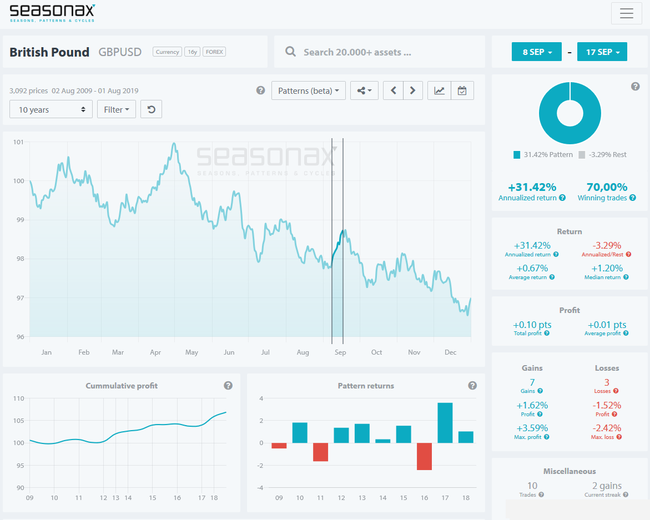This screenshot has height=520, width=650.
Task: Open the hamburger navigation menu
Action: (626, 13)
